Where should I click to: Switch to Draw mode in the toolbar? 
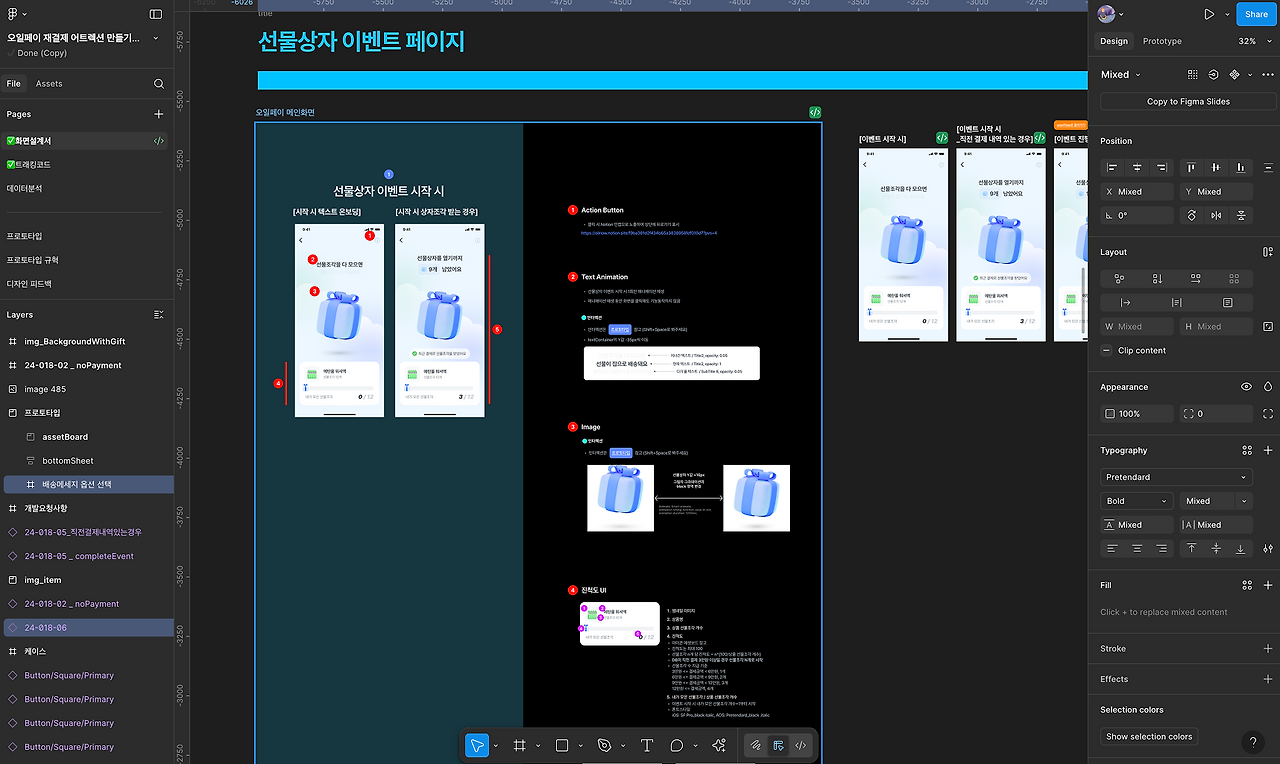pyautogui.click(x=756, y=745)
